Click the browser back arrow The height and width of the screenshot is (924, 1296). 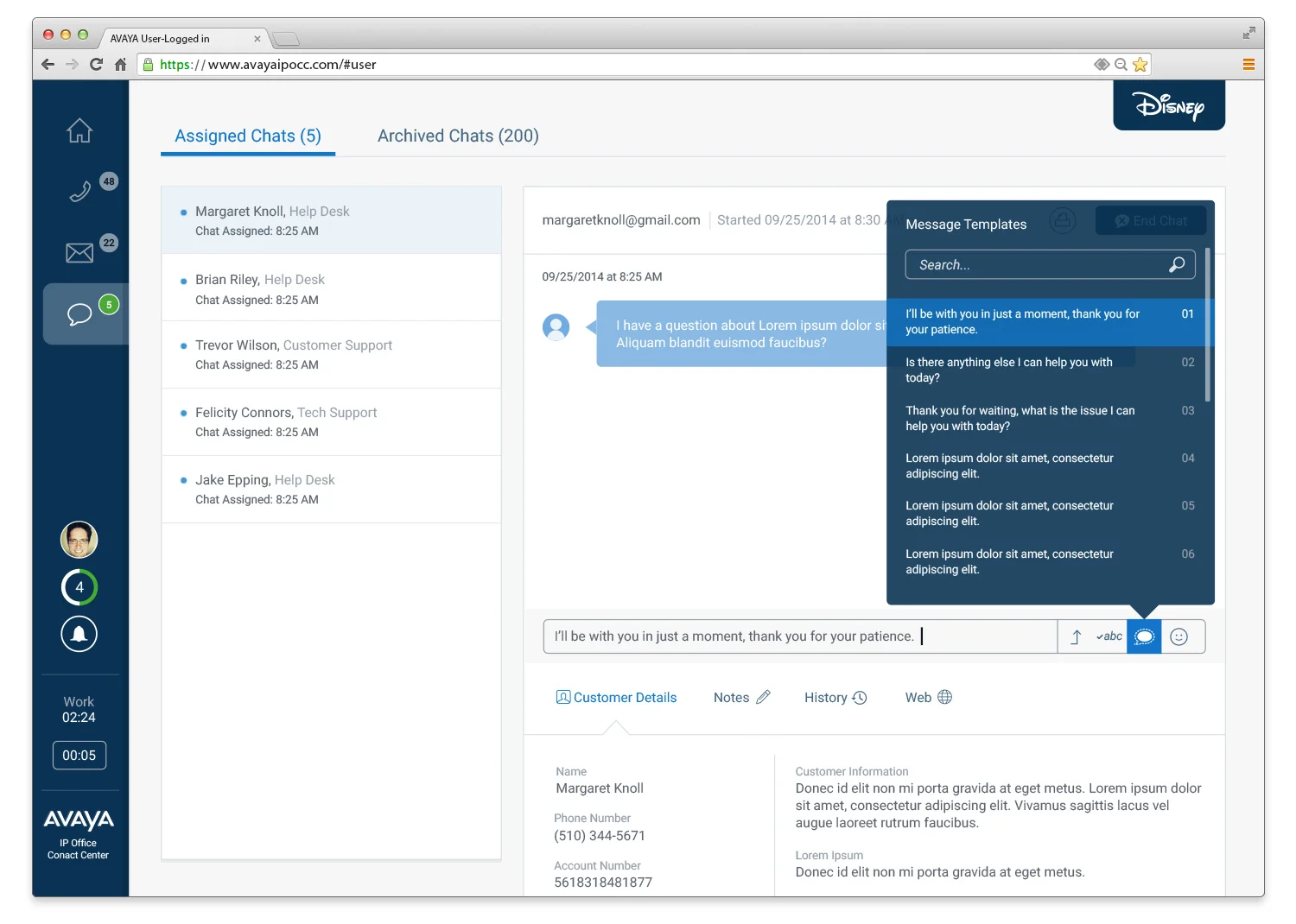point(48,65)
